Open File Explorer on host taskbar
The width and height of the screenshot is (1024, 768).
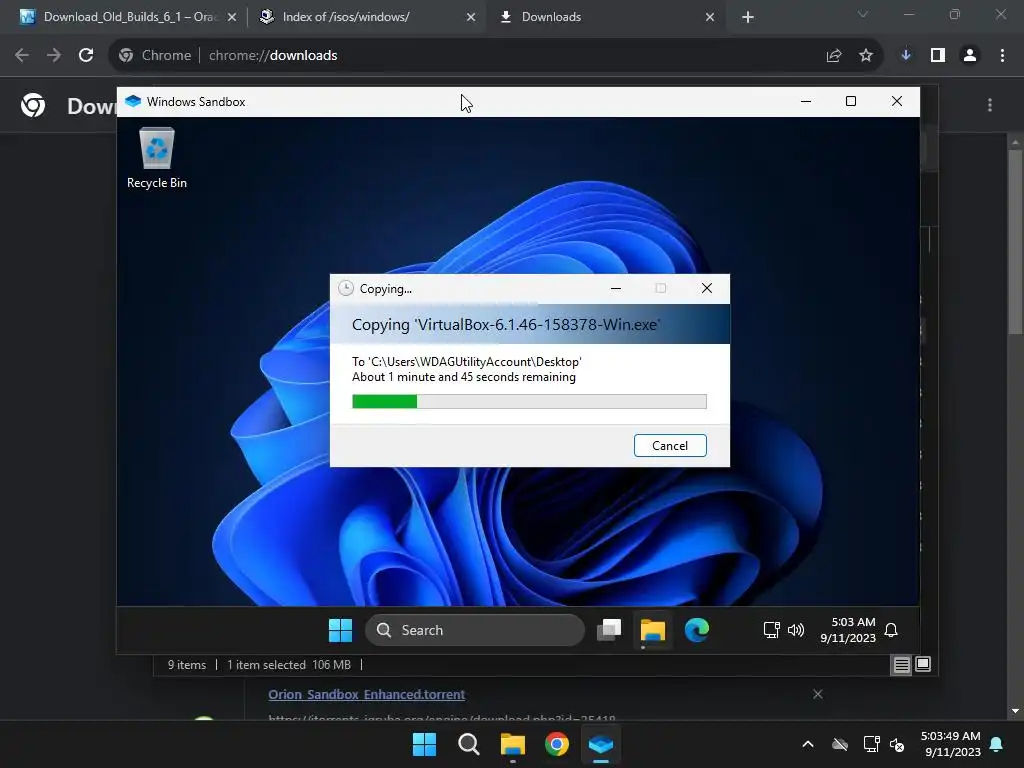point(513,744)
